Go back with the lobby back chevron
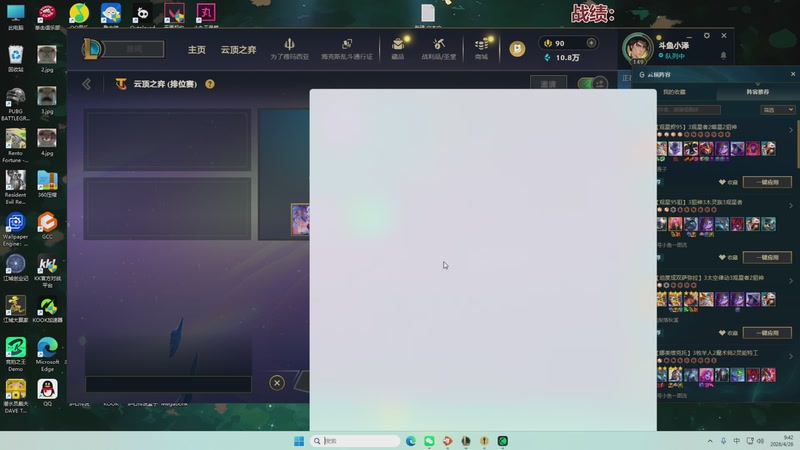Screen dimensions: 800x450 tap(87, 84)
